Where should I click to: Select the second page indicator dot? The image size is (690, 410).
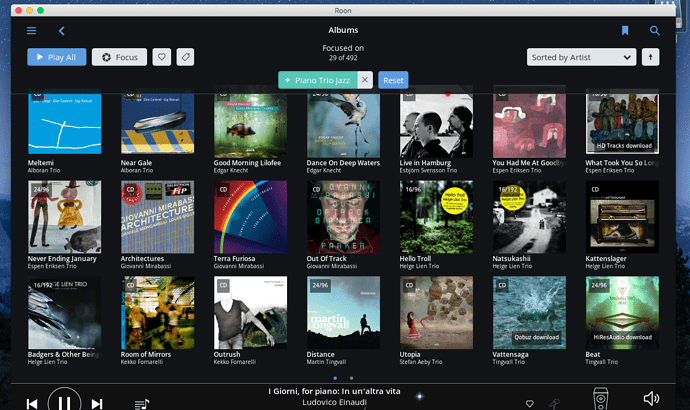click(x=351, y=378)
